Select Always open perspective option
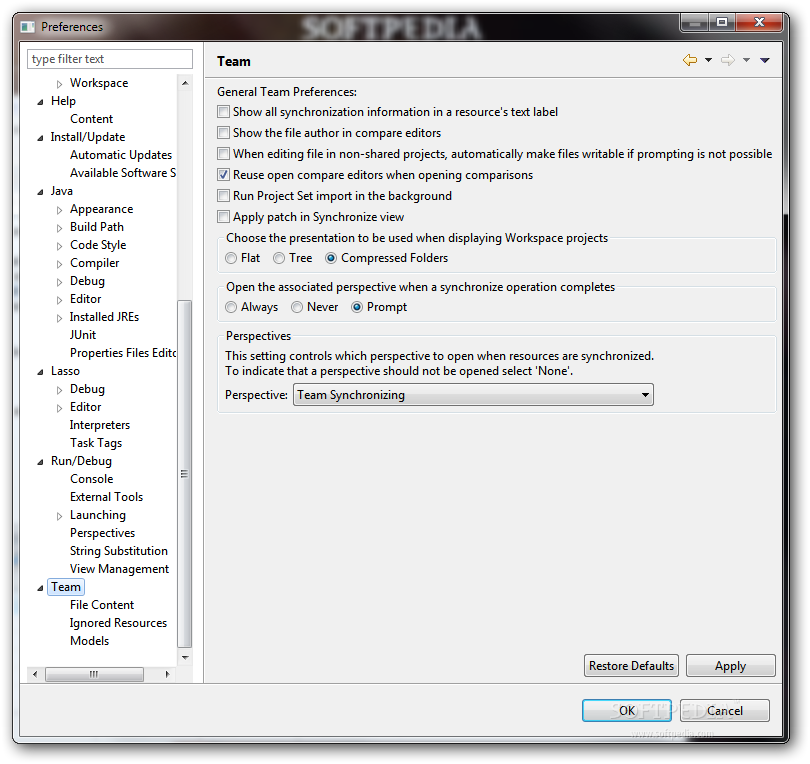Screen dimensions: 810x764 point(231,307)
